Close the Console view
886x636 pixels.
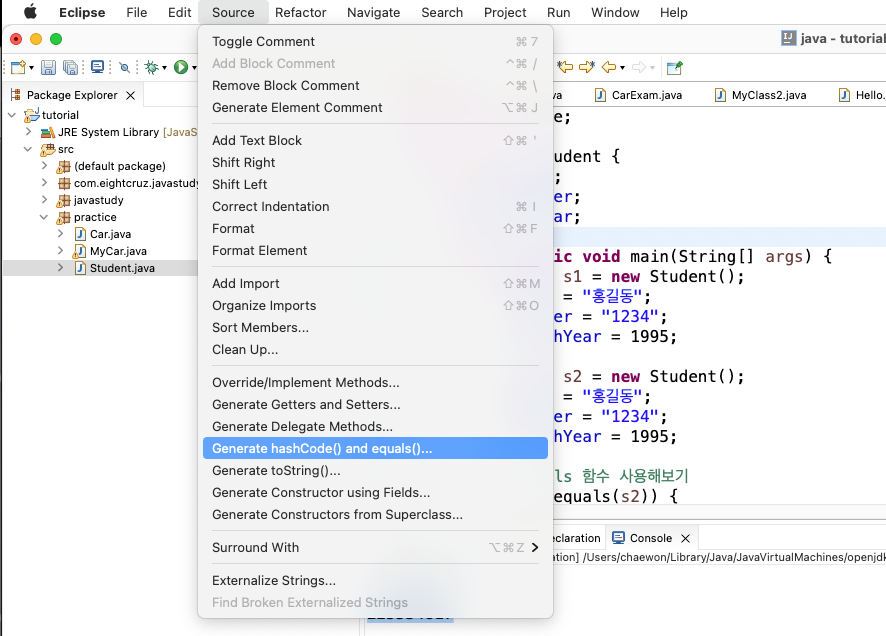coord(685,538)
